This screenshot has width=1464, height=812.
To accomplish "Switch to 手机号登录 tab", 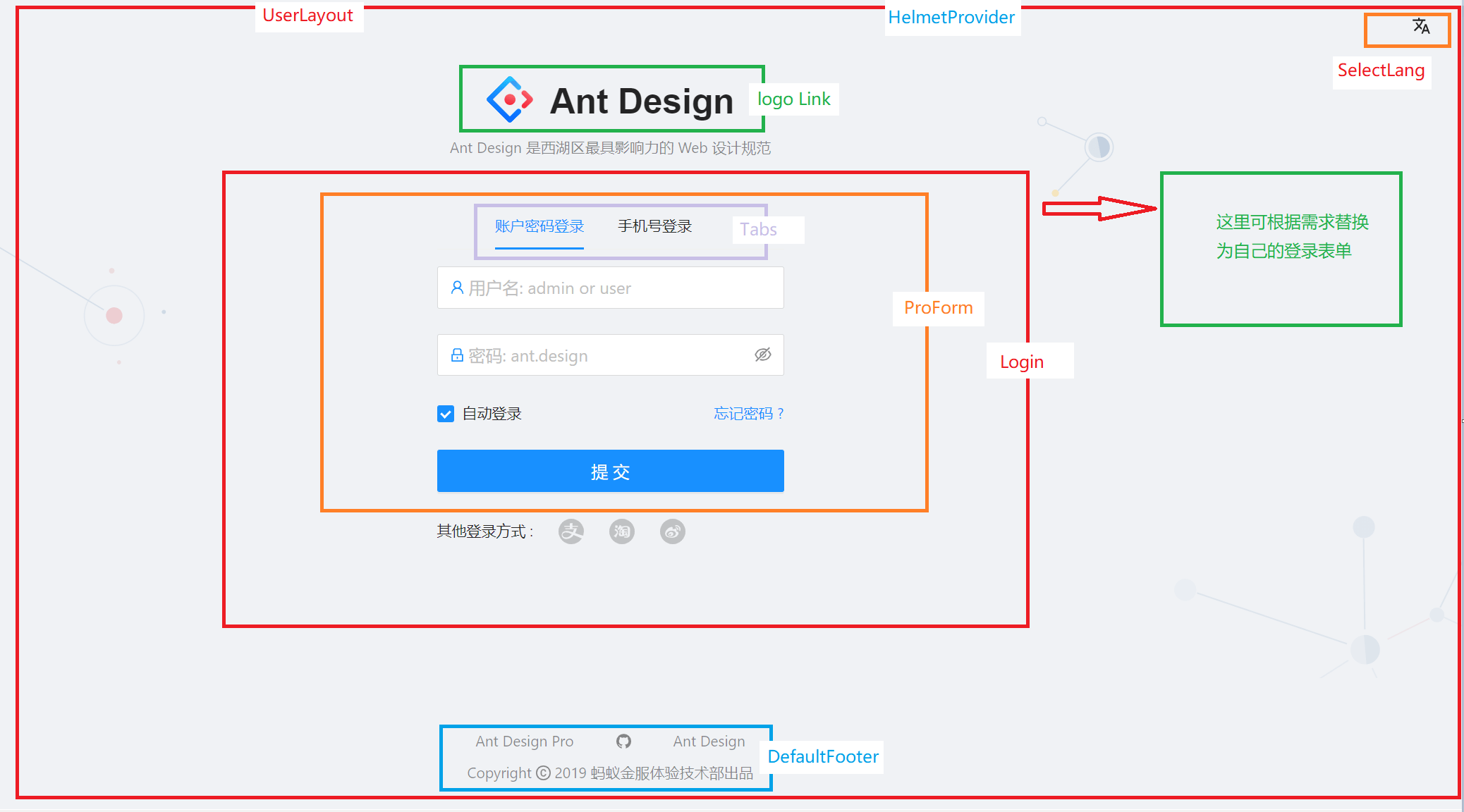I will pyautogui.click(x=654, y=226).
